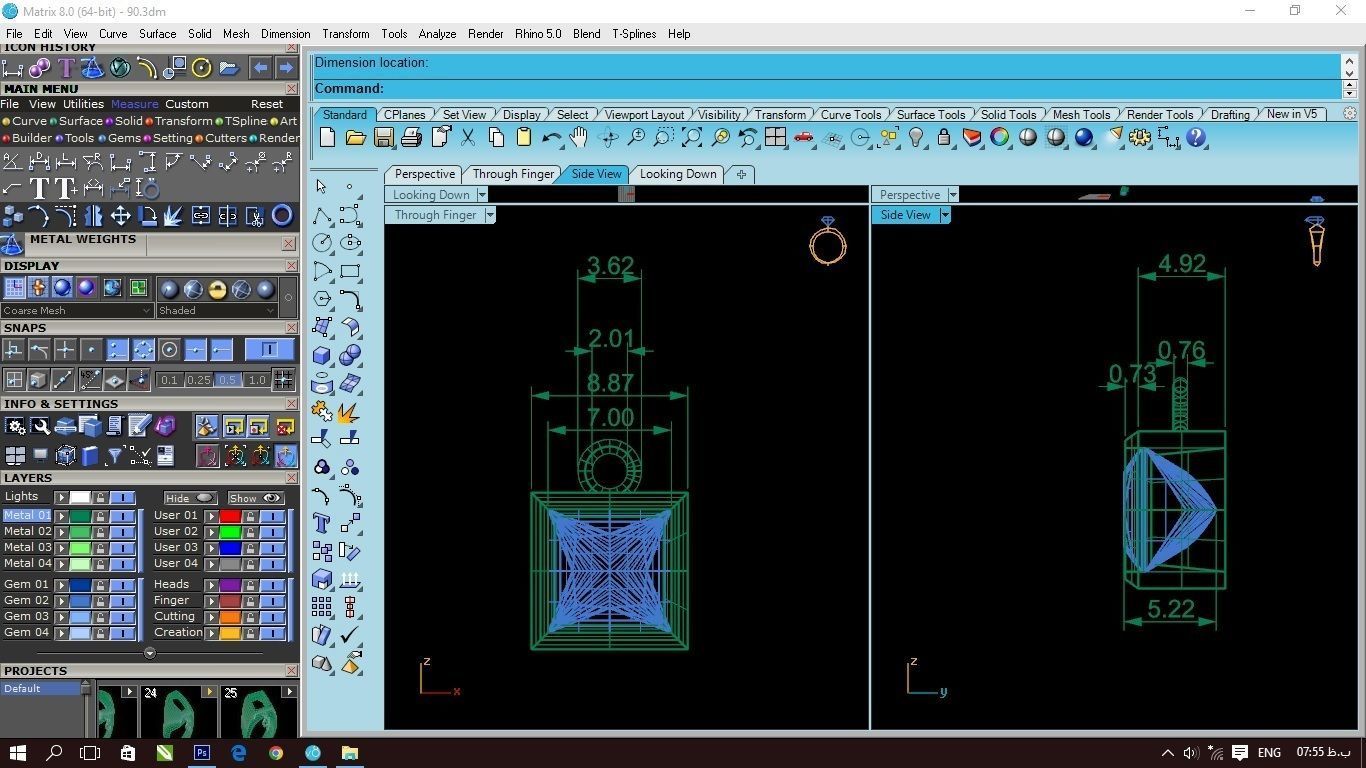Screen dimensions: 1366x768
Task: Click the Zoom Extents icon
Action: point(691,138)
